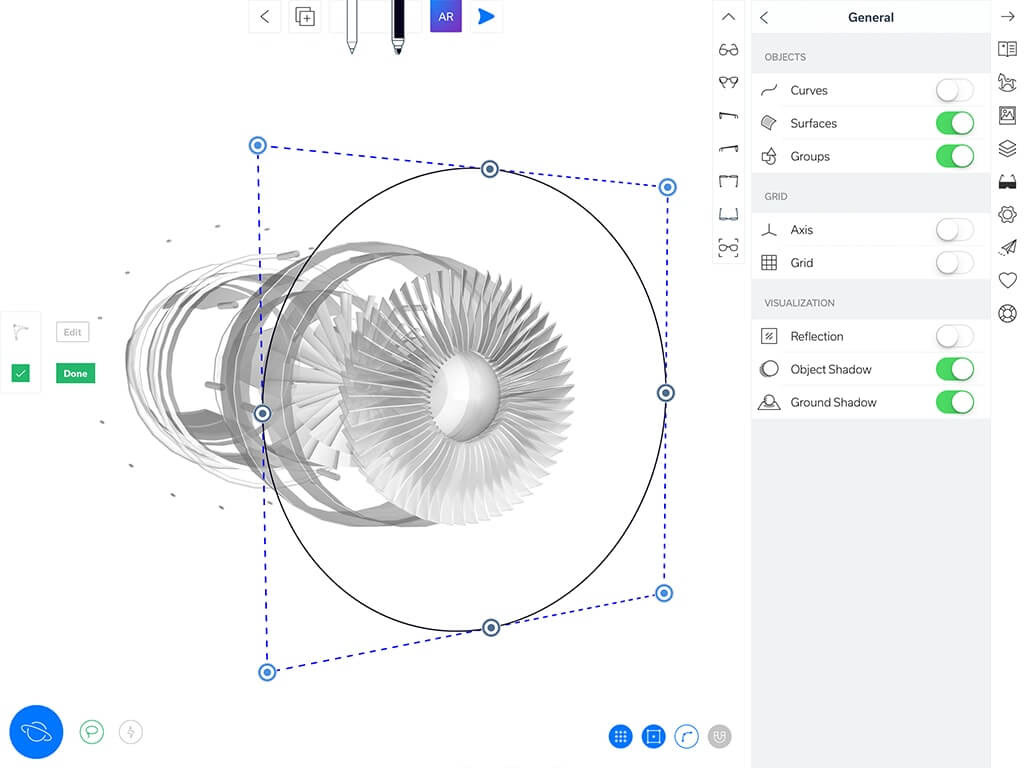Disable the Object Shadow toggle

coord(954,369)
